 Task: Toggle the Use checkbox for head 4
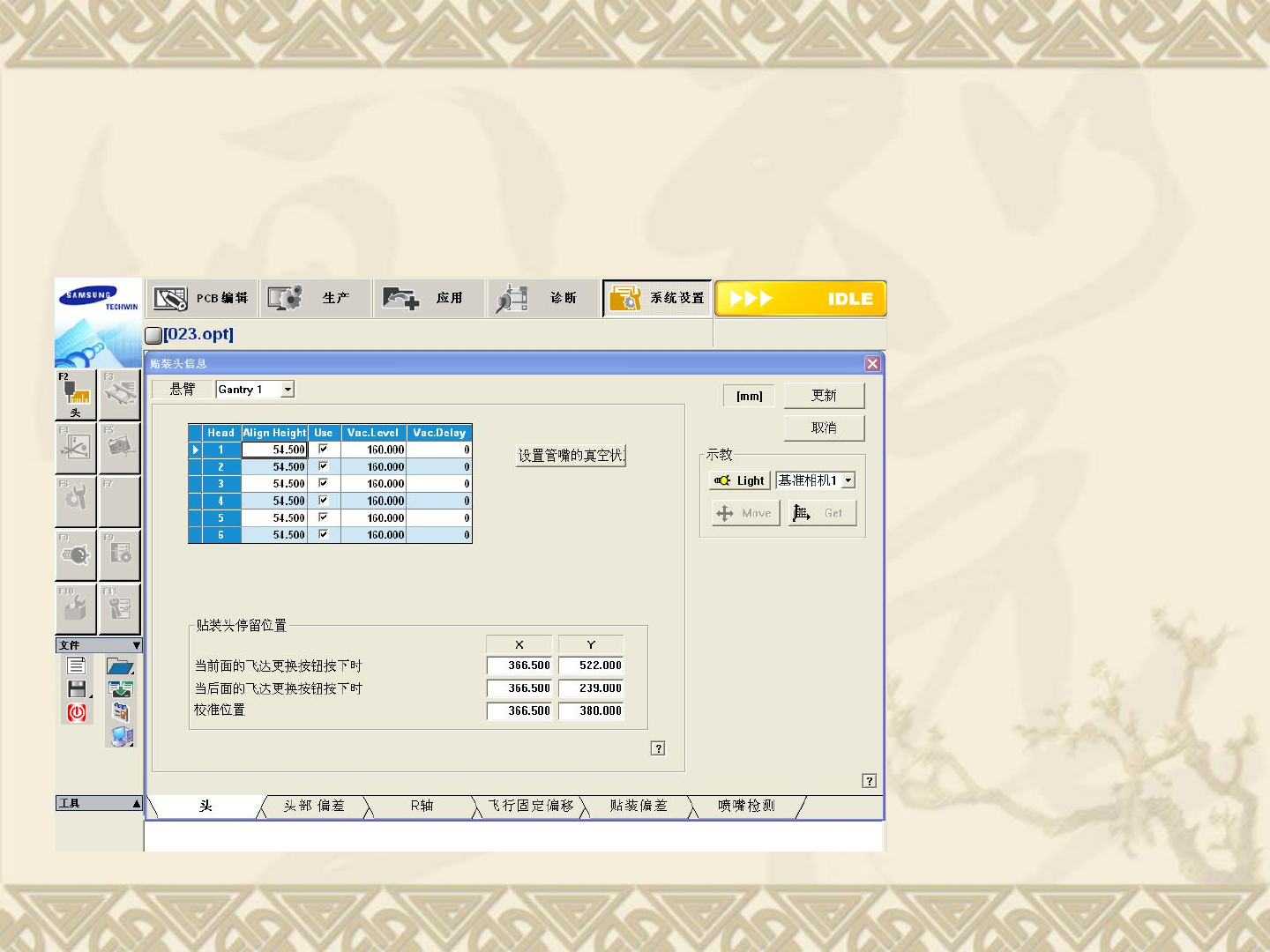323,501
